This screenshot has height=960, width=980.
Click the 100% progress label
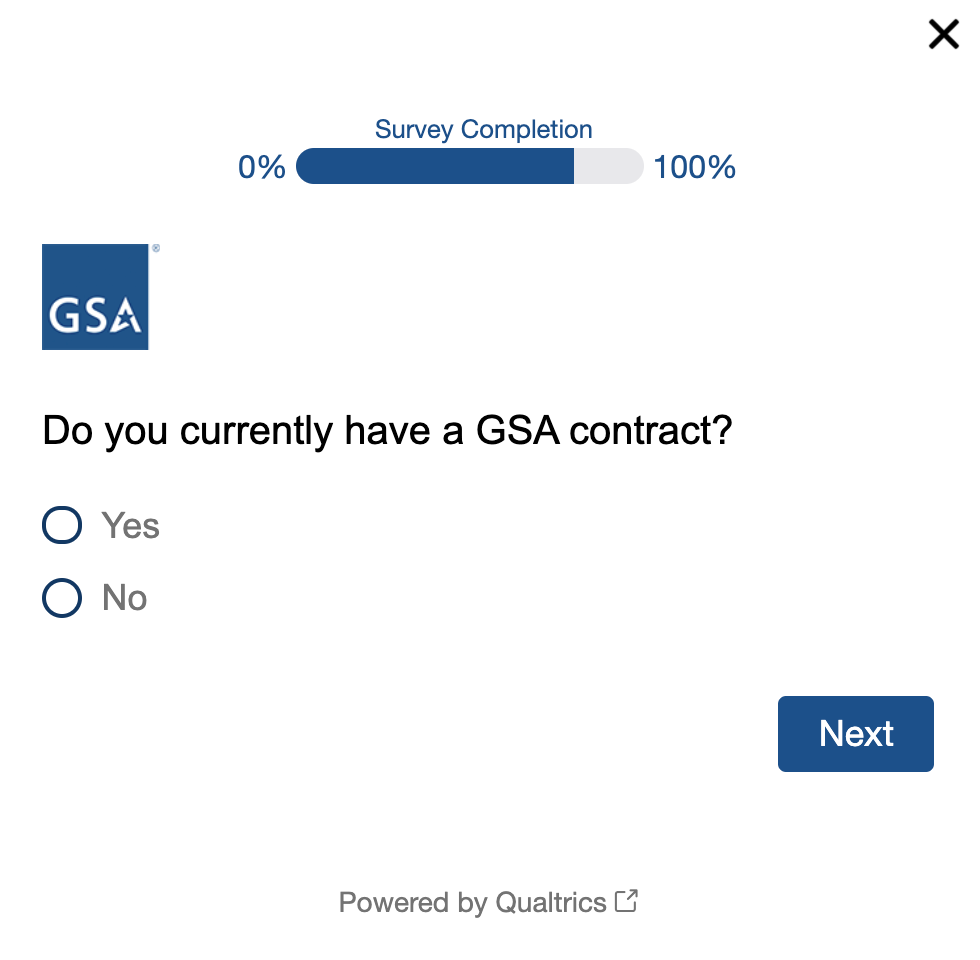point(694,167)
